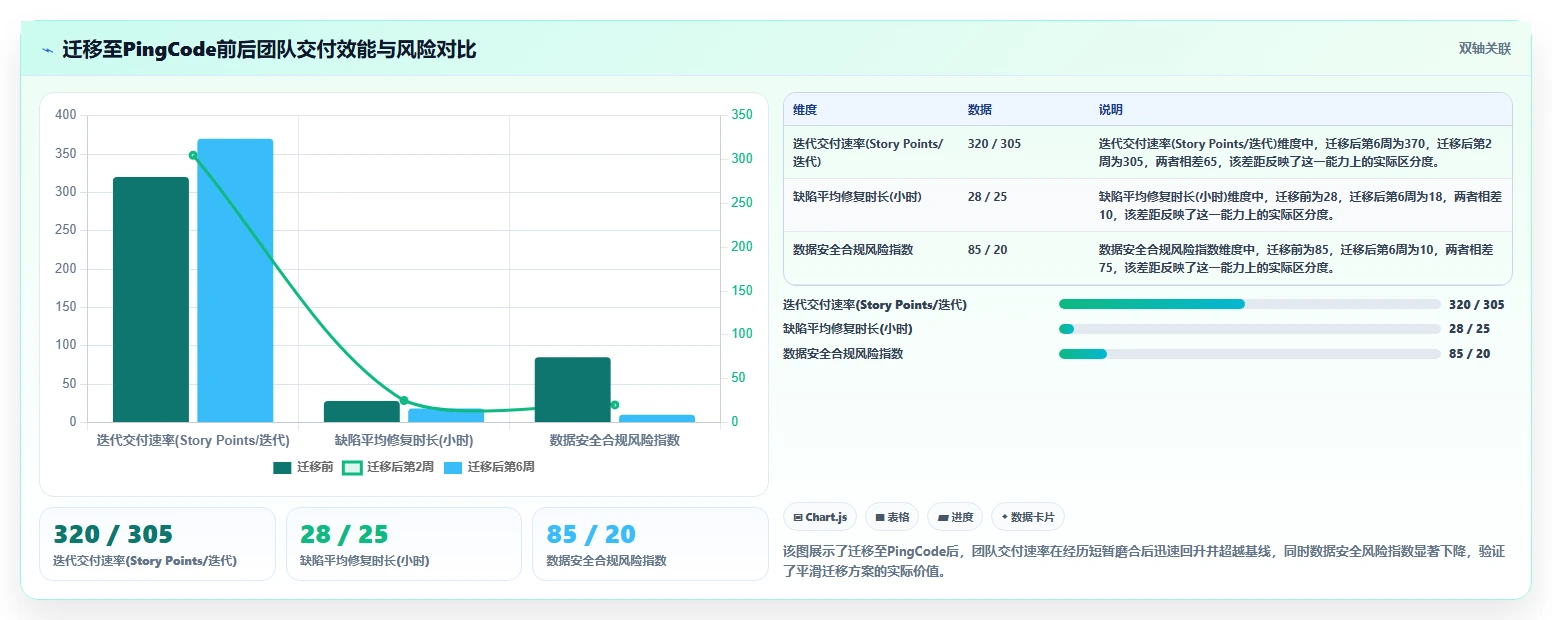This screenshot has width=1552, height=620.
Task: Click the 表格 tag chip
Action: (x=892, y=517)
